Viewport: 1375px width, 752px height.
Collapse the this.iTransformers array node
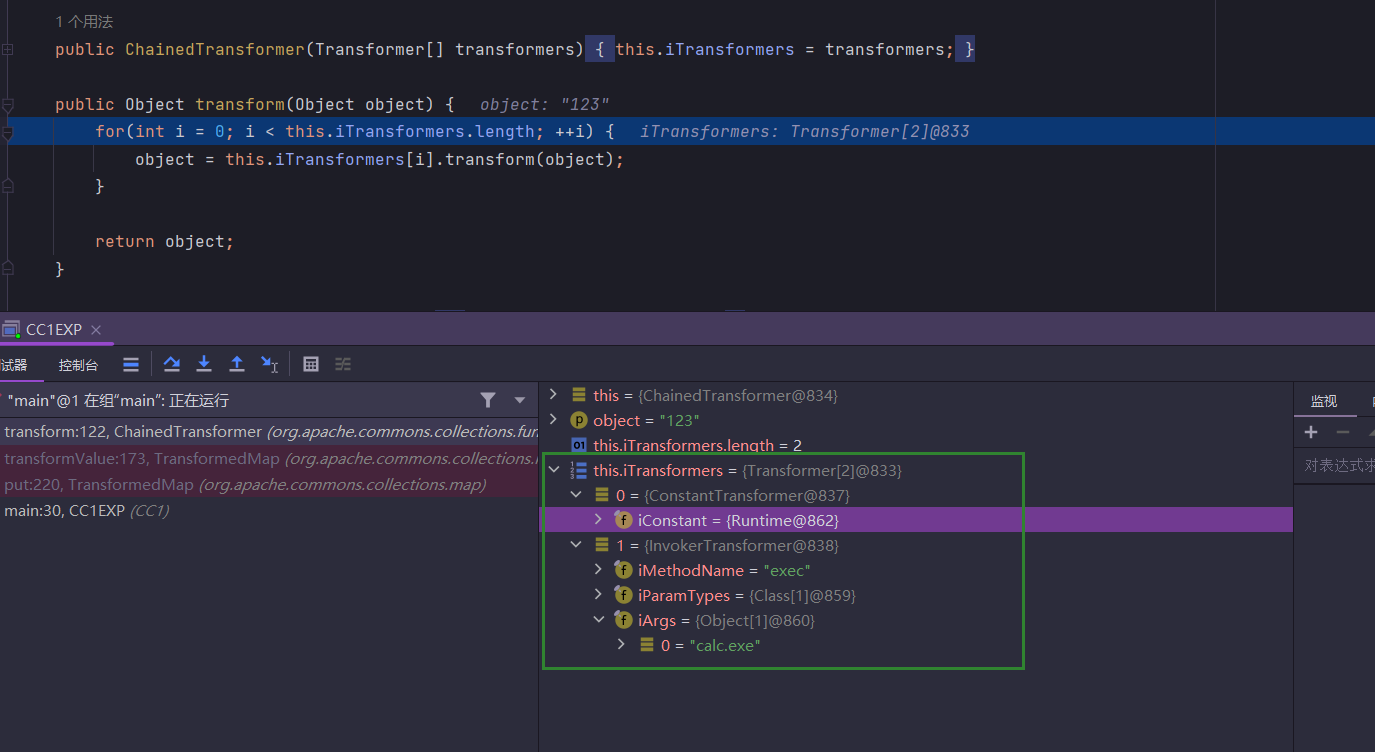(553, 470)
